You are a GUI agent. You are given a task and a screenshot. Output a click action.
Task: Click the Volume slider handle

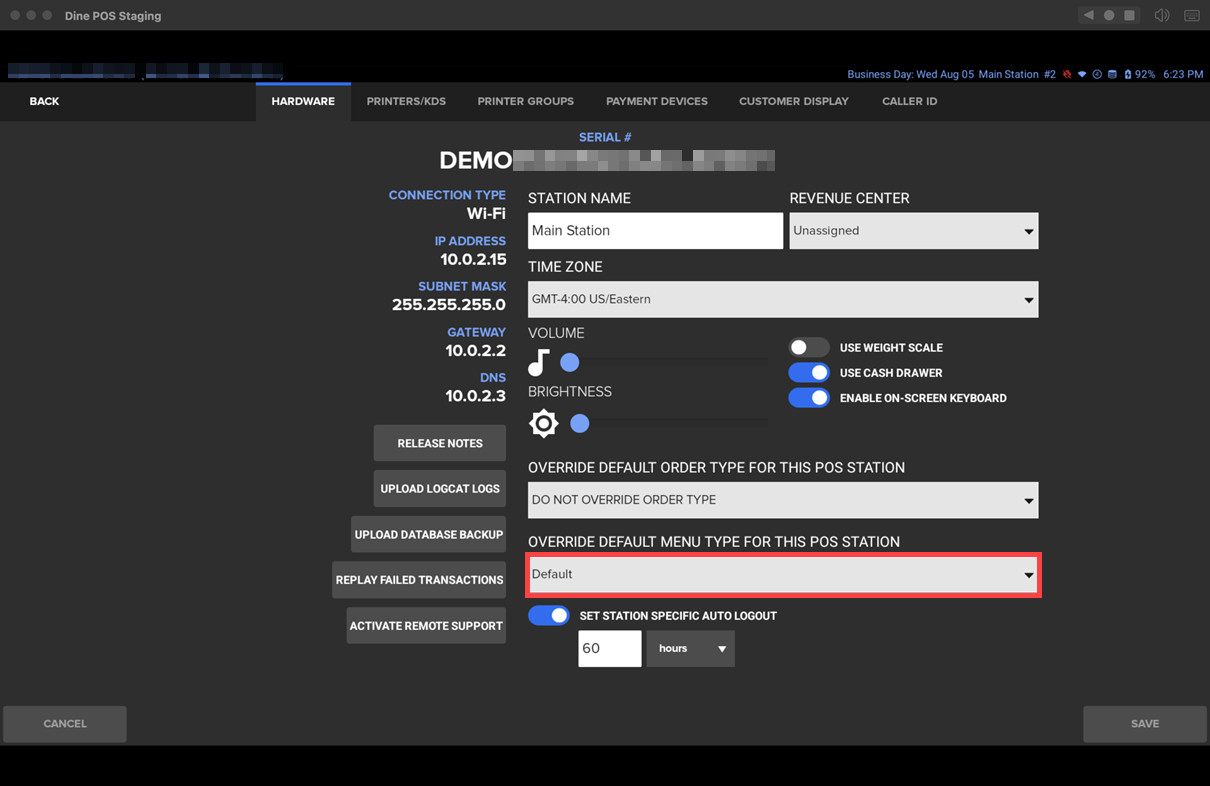pyautogui.click(x=570, y=362)
